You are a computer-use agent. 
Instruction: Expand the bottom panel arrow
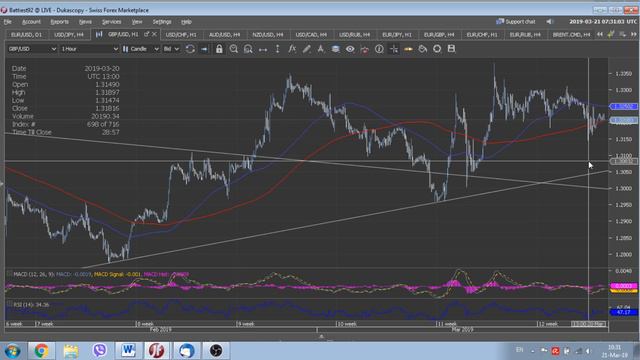coord(321,336)
